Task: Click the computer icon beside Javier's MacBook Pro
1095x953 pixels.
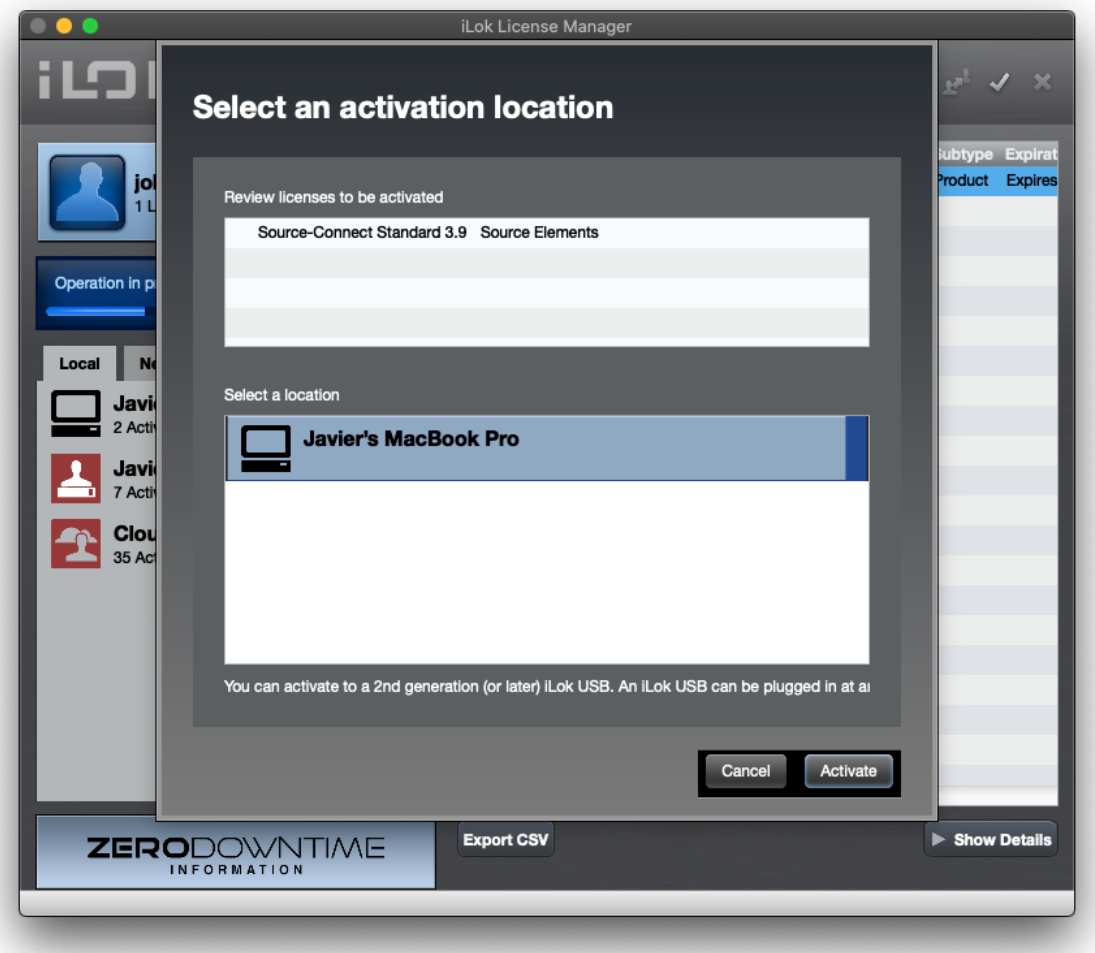Action: pyautogui.click(x=266, y=449)
